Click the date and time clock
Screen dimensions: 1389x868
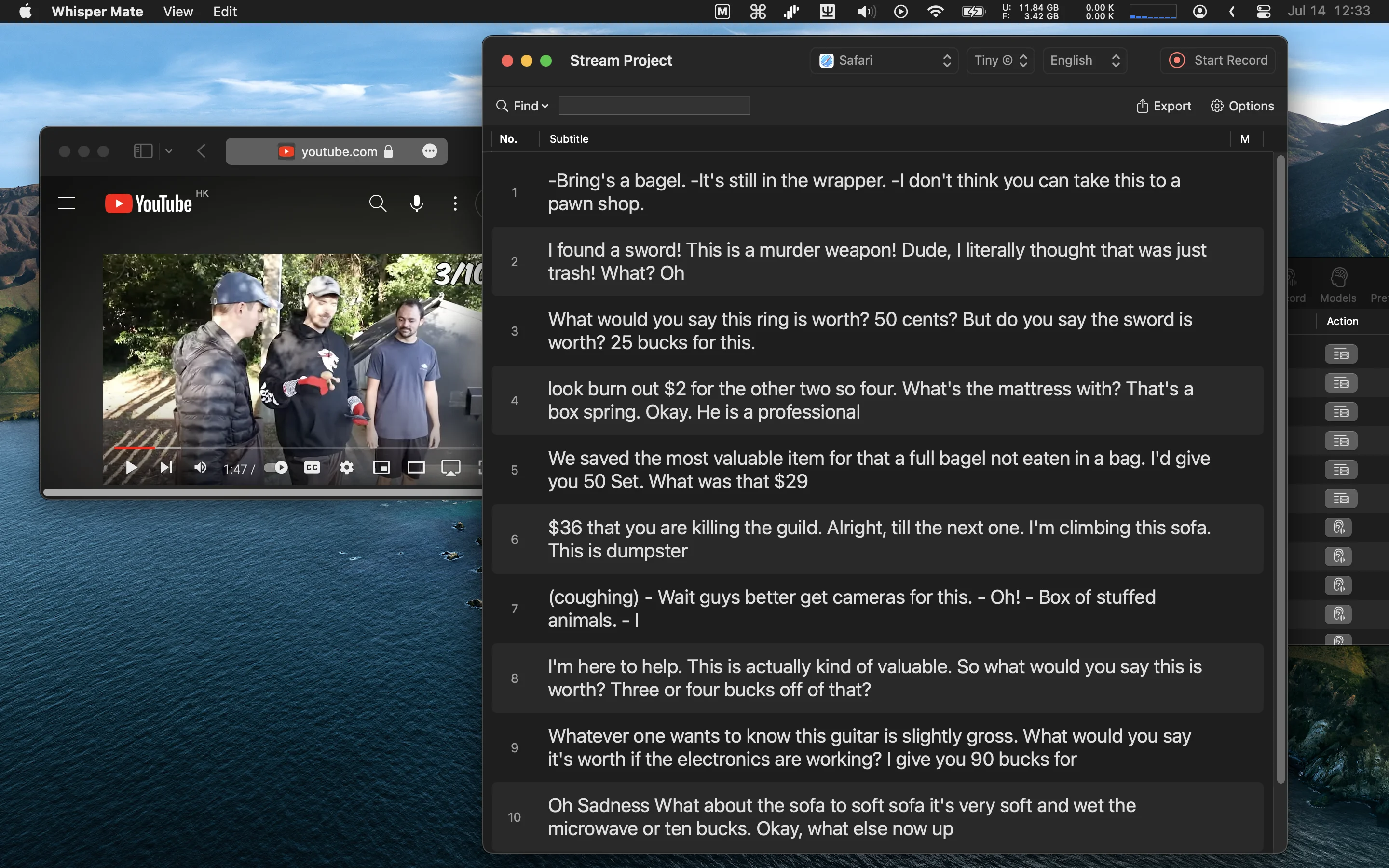click(1329, 11)
